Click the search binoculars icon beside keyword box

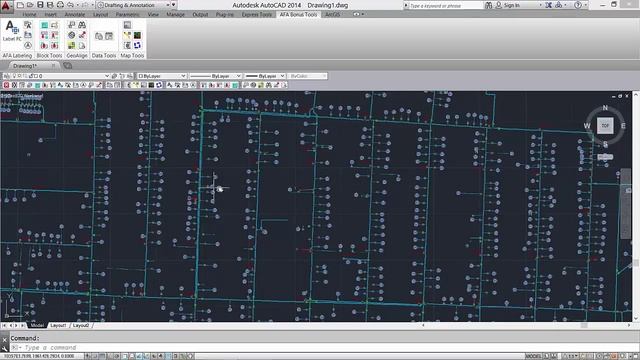point(489,5)
